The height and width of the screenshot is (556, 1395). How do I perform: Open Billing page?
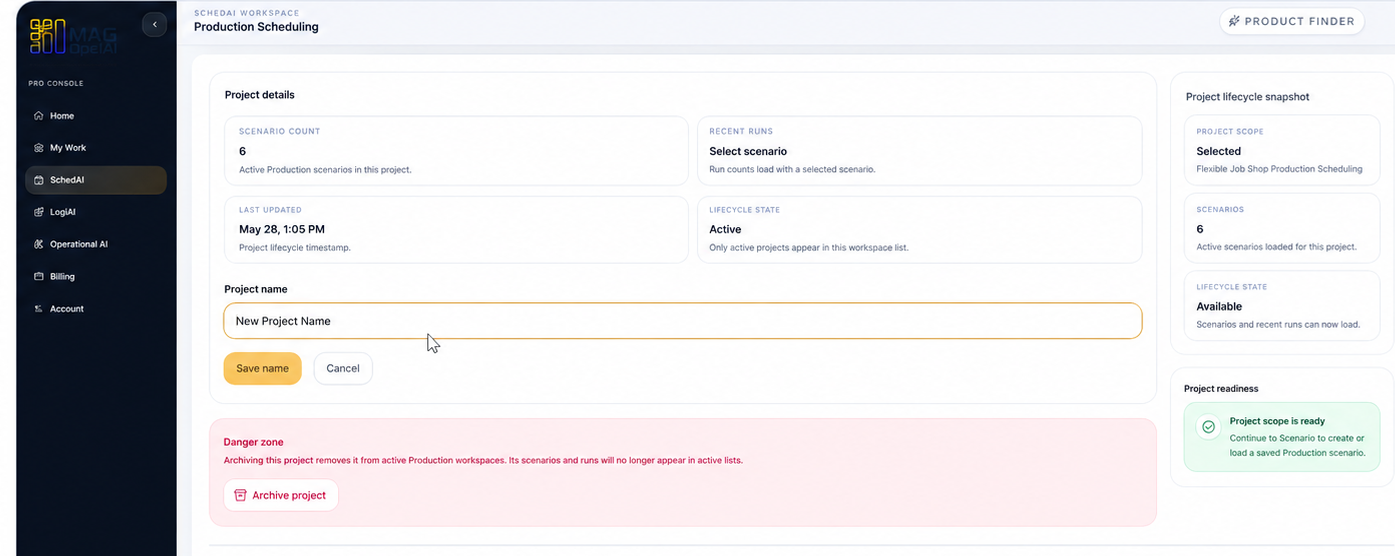click(x=96, y=276)
